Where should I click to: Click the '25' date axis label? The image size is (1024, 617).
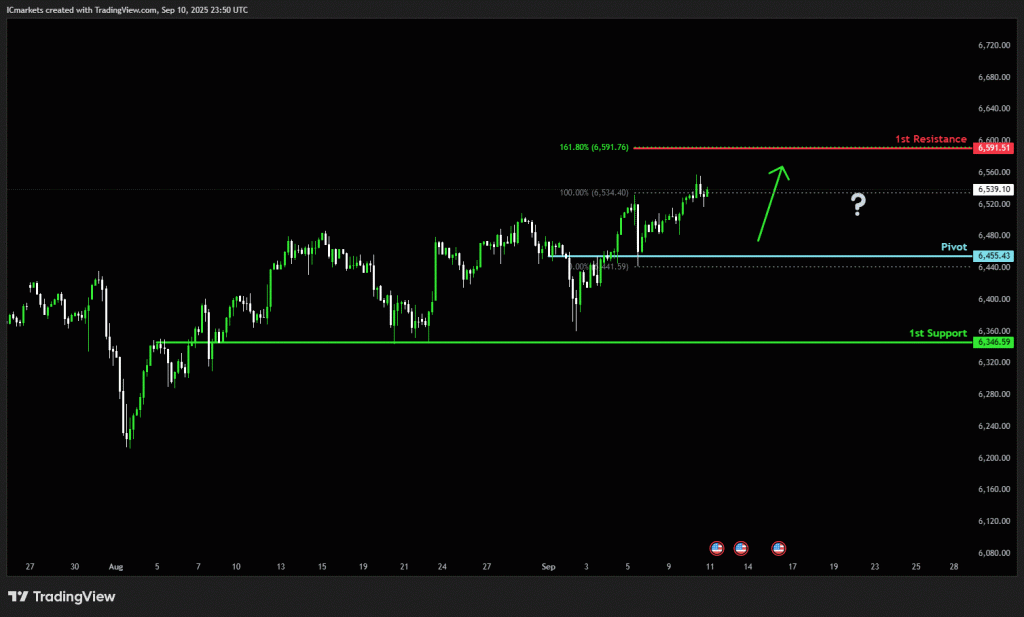[916, 567]
